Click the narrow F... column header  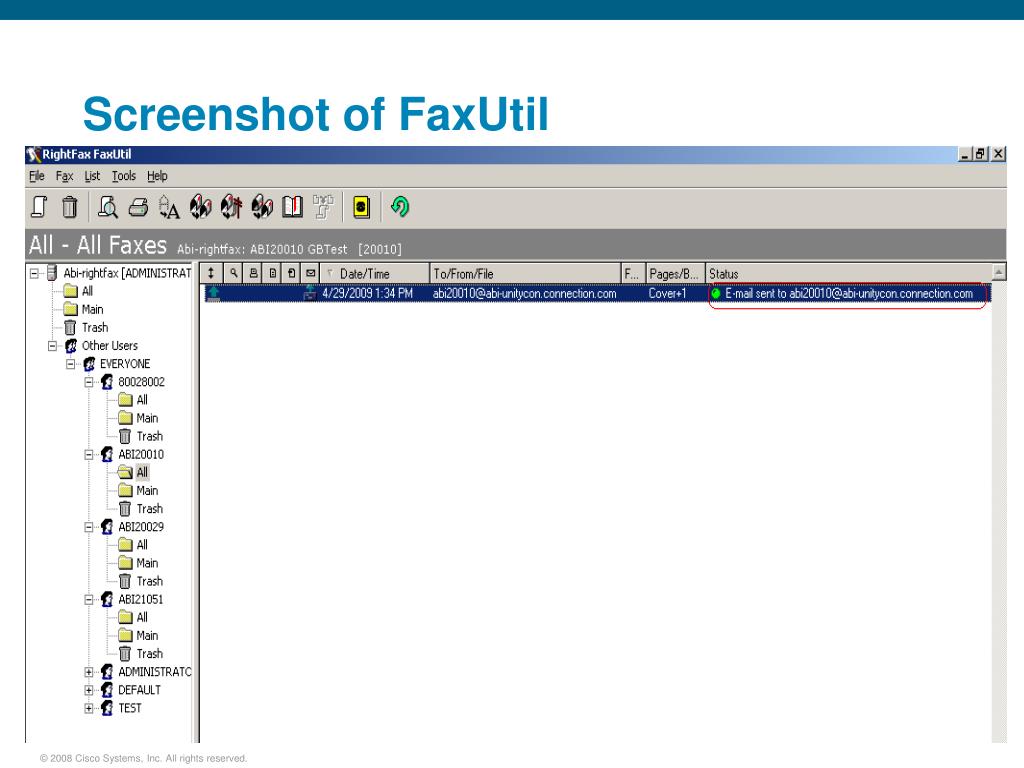tap(632, 273)
